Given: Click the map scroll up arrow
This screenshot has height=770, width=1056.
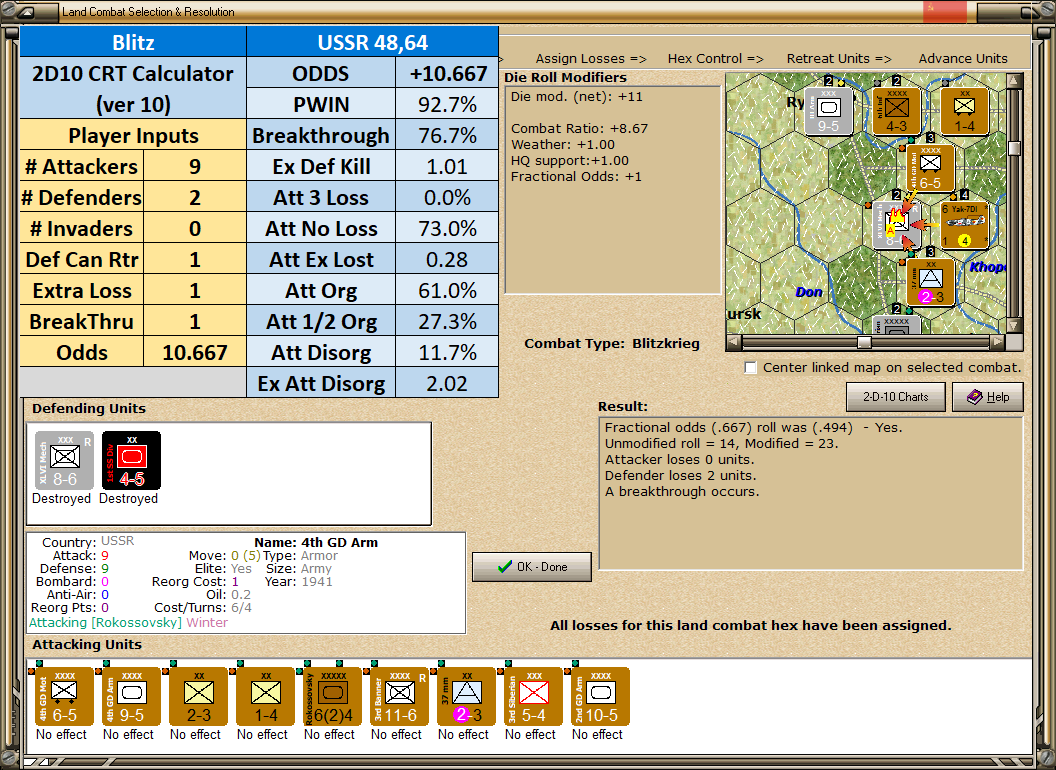Looking at the screenshot, I should (x=1014, y=82).
